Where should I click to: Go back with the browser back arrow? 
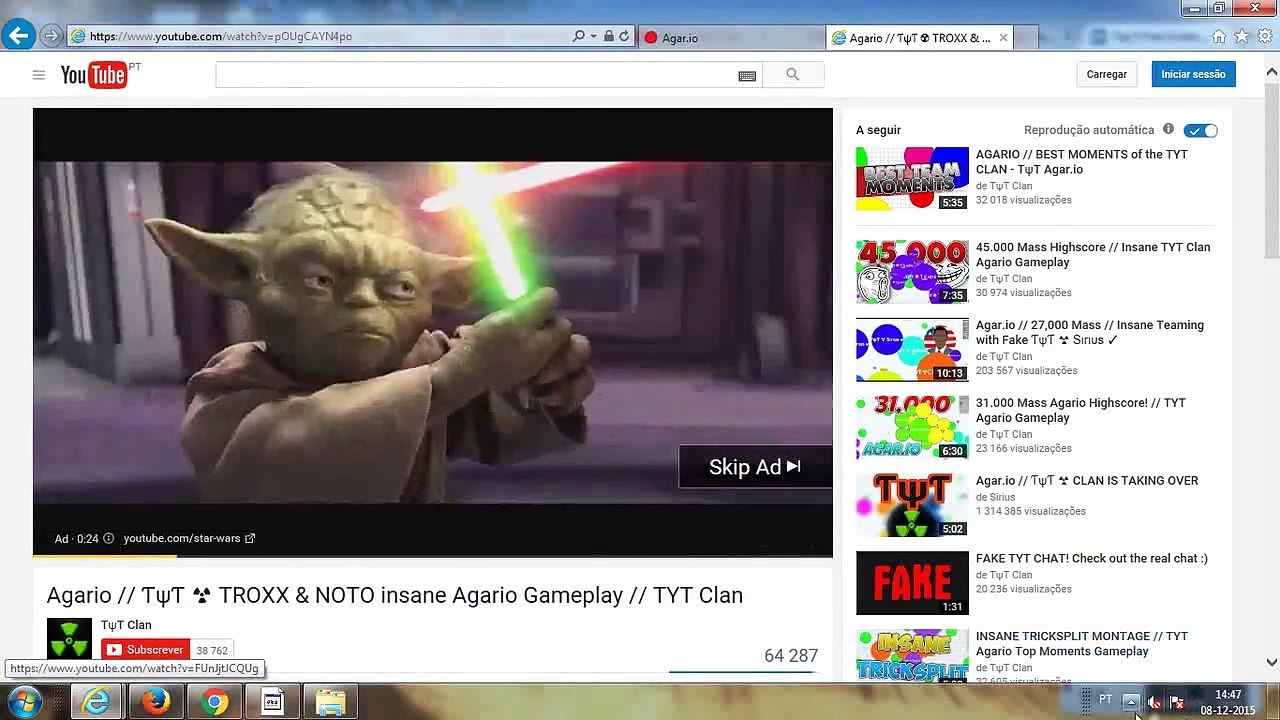18,36
